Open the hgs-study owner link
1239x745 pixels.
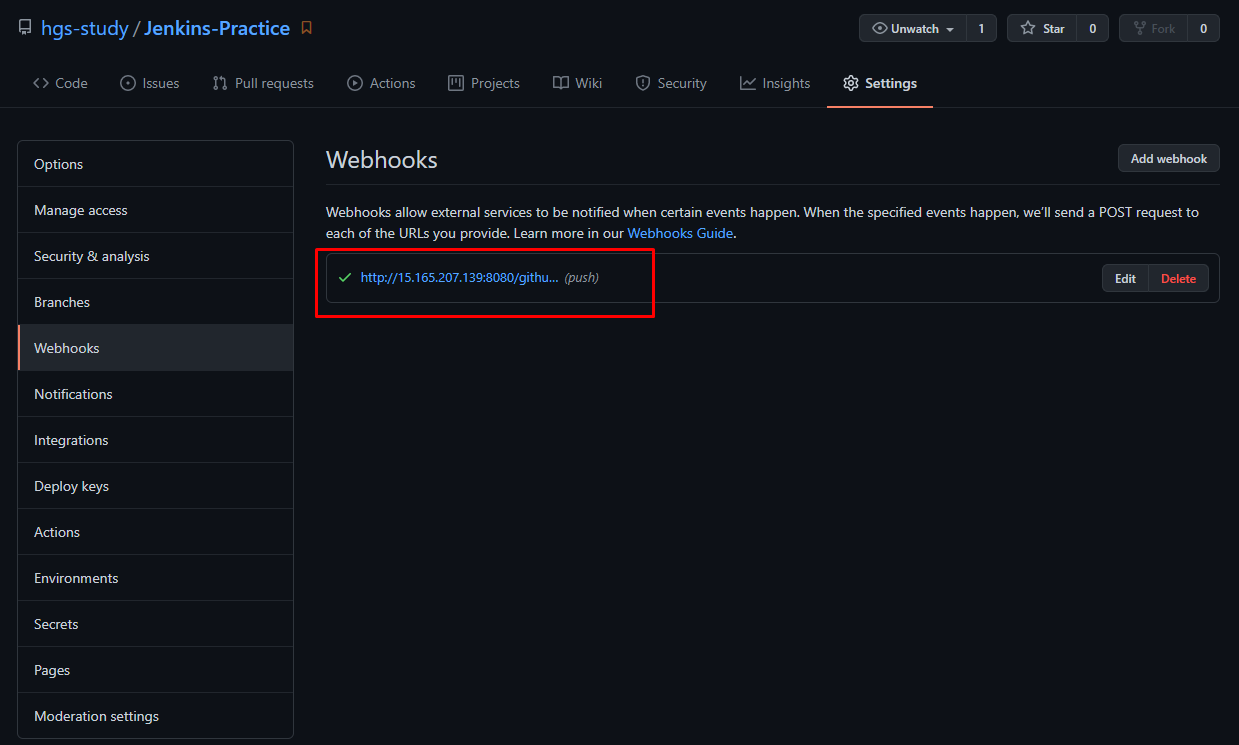pyautogui.click(x=85, y=28)
